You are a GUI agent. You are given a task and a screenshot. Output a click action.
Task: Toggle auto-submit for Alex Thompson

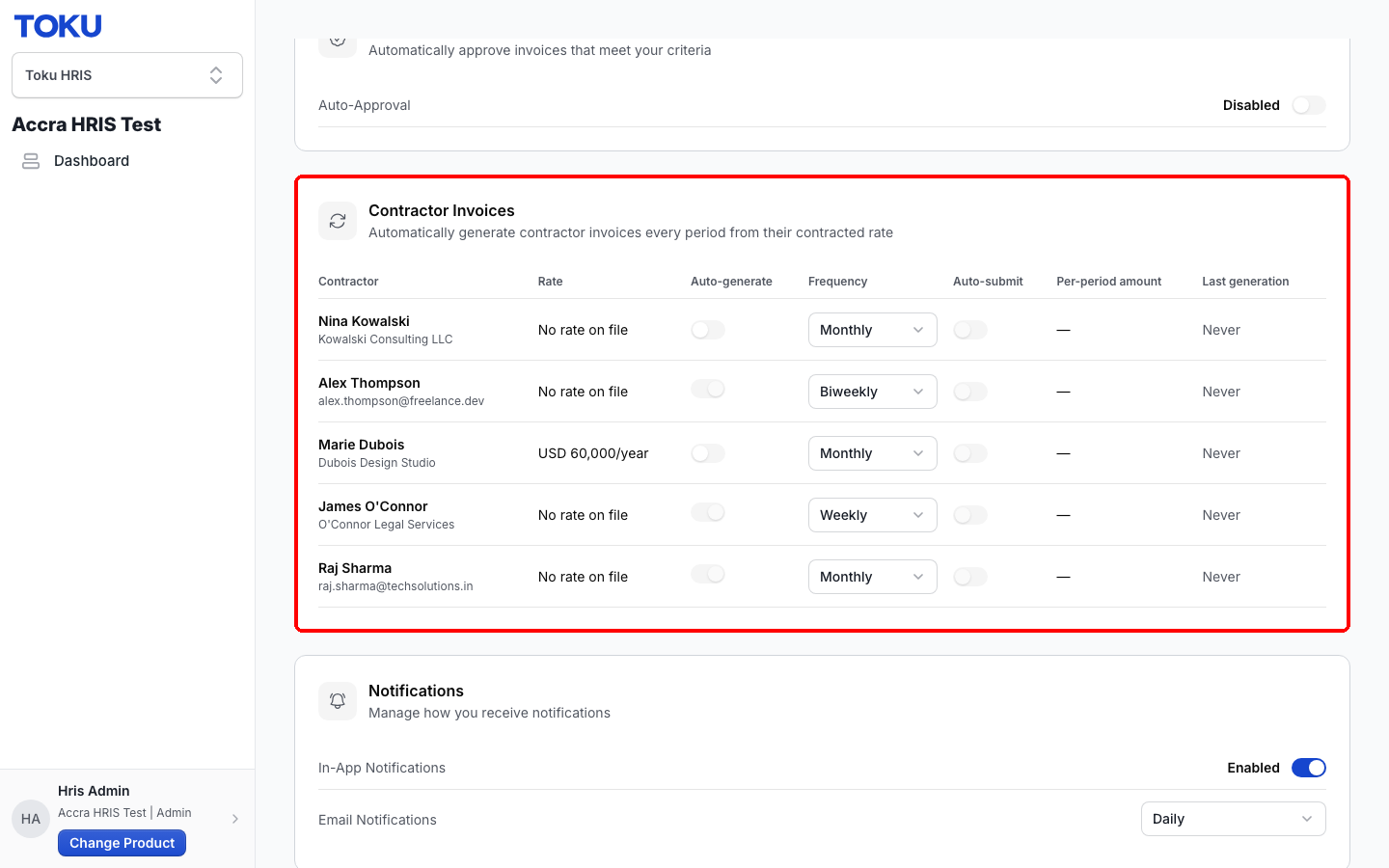pyautogui.click(x=970, y=392)
